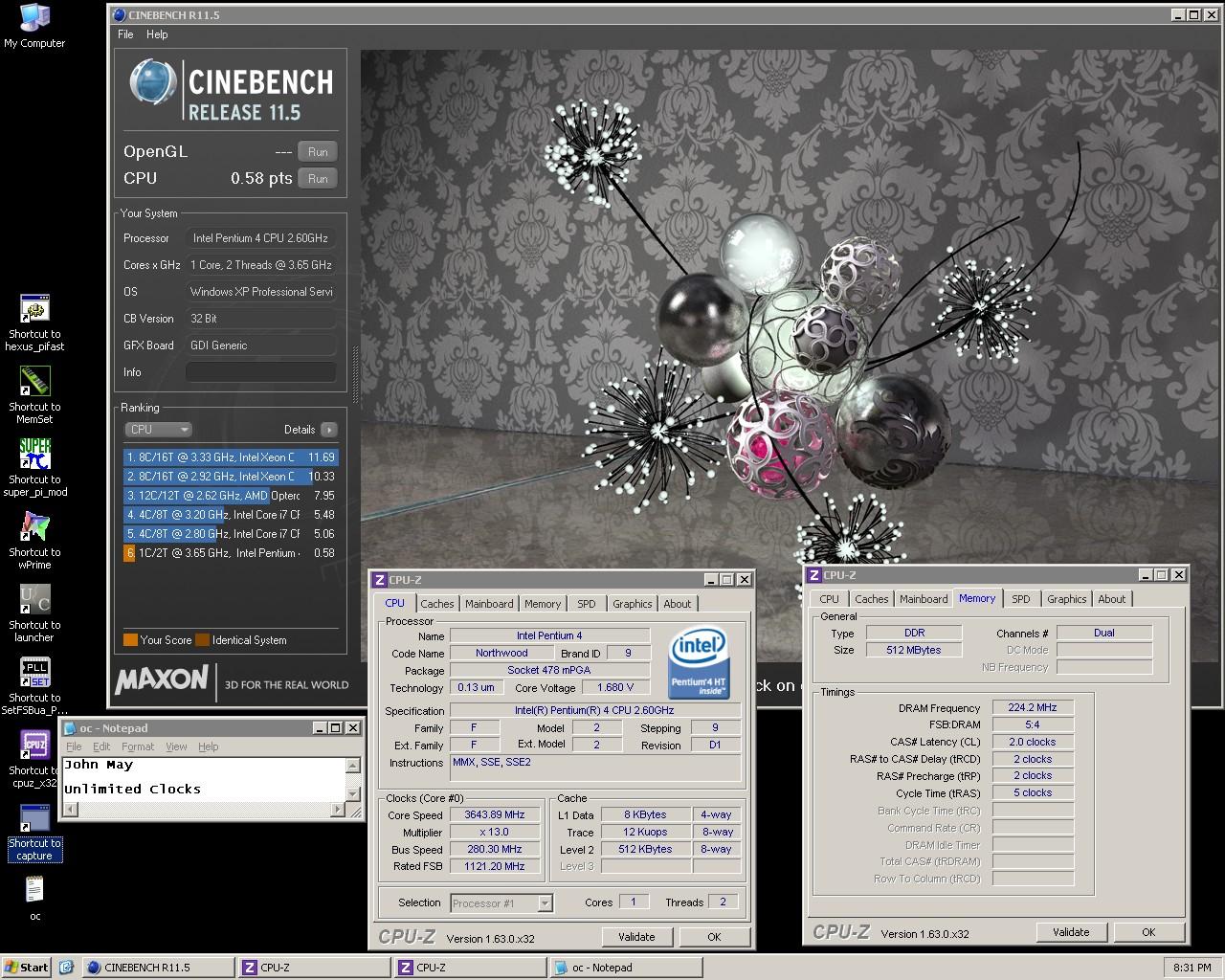The height and width of the screenshot is (980, 1225).
Task: Open the Cinebench Help menu
Action: tap(157, 34)
